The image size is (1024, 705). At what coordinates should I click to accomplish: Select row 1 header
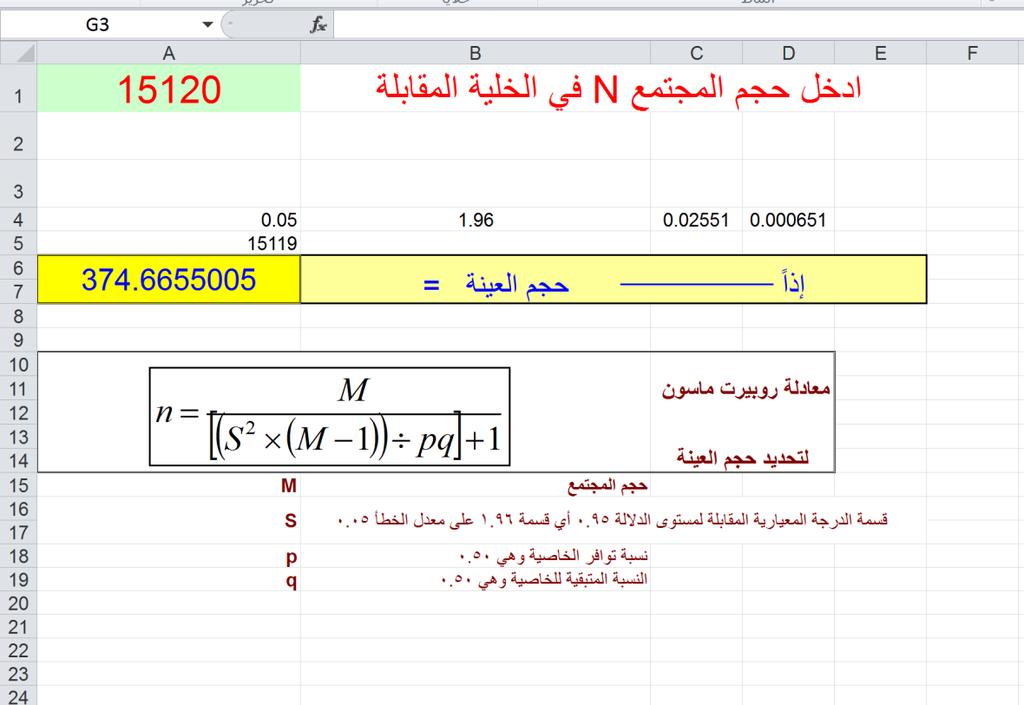18,88
